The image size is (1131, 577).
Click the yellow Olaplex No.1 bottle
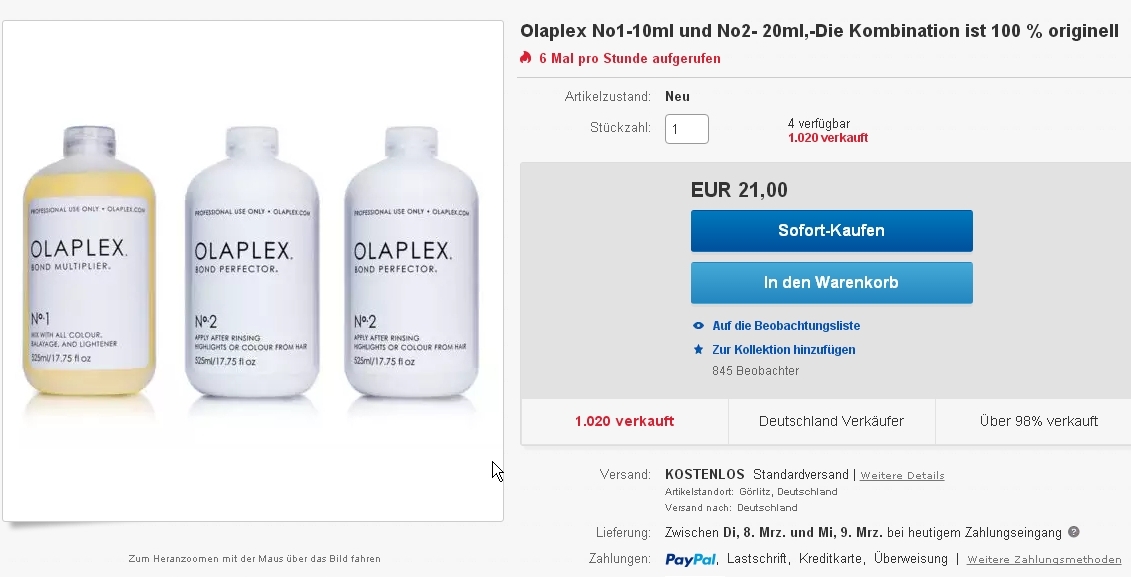[89, 261]
